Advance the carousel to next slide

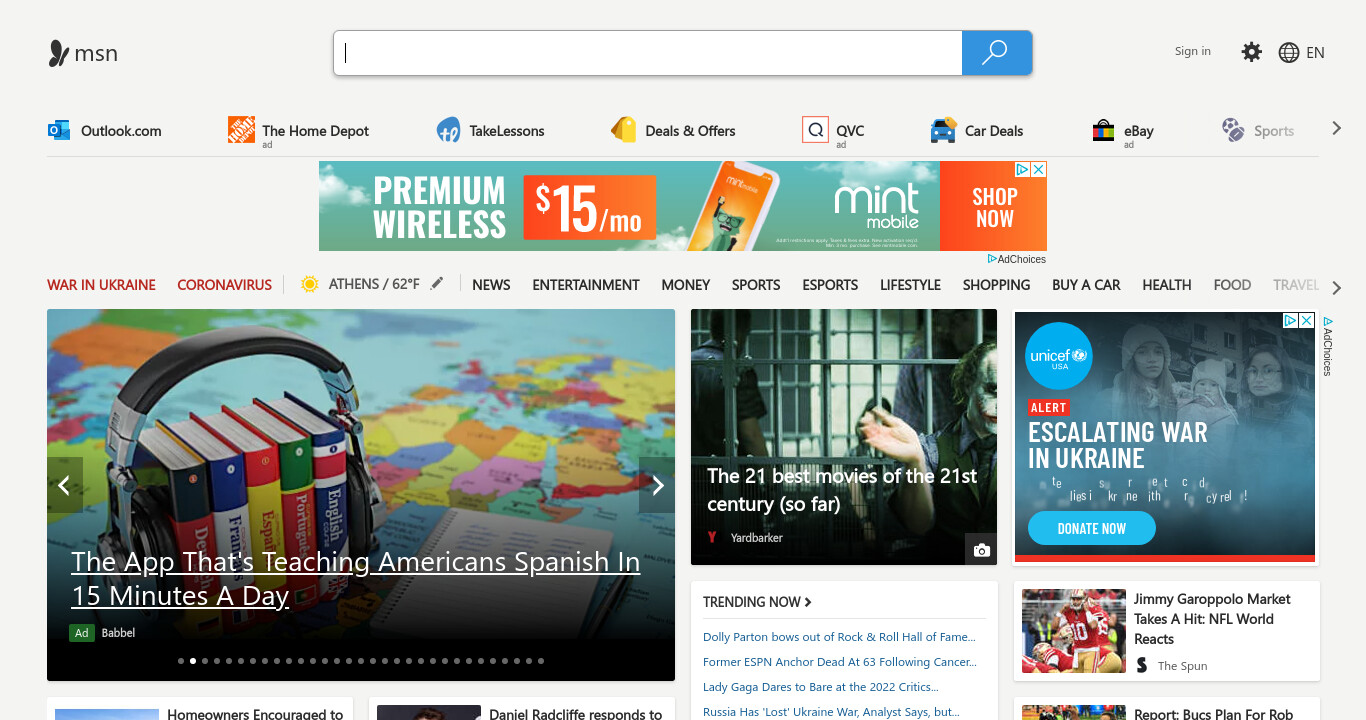657,485
